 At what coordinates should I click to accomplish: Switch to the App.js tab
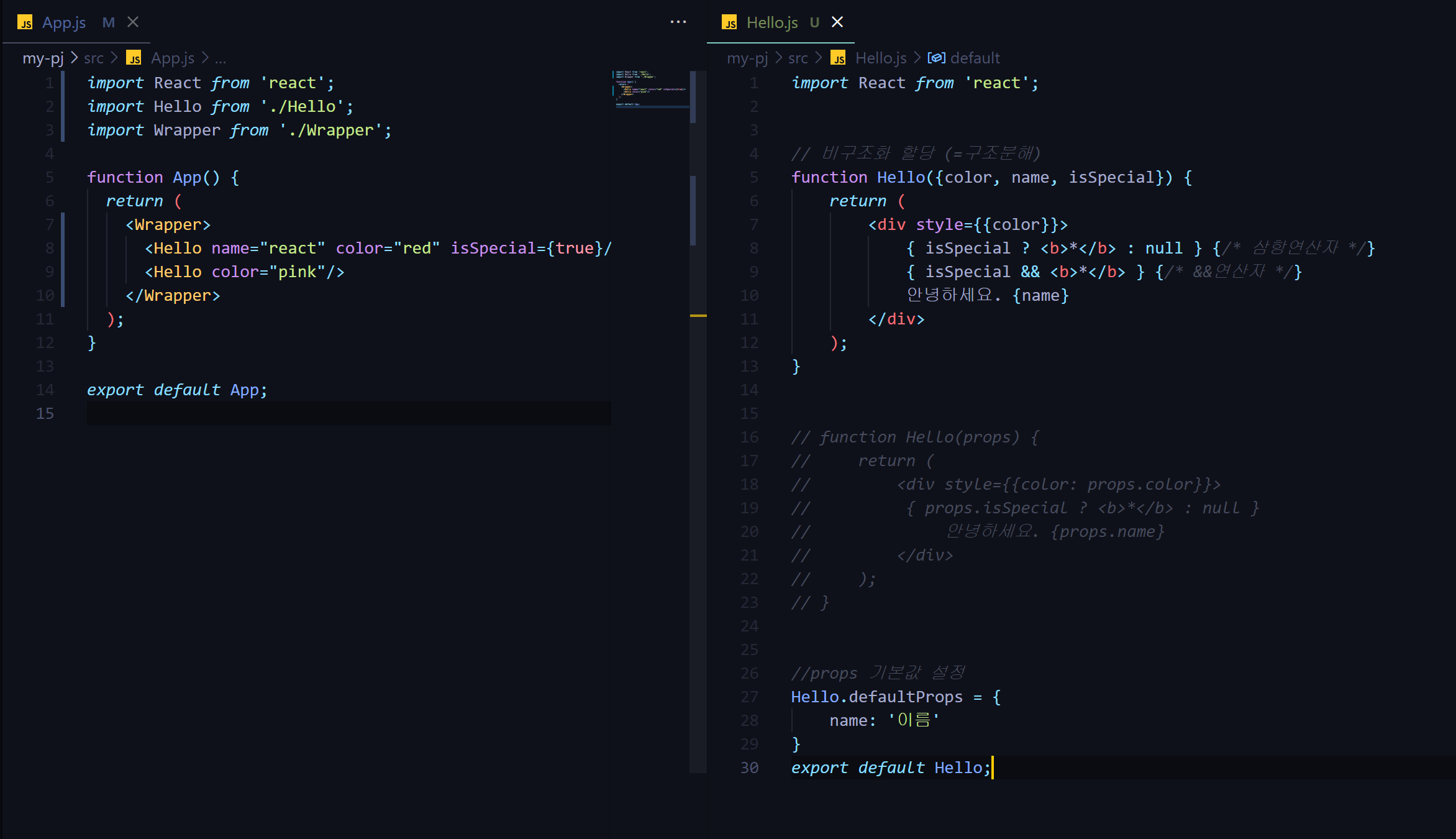coord(64,22)
